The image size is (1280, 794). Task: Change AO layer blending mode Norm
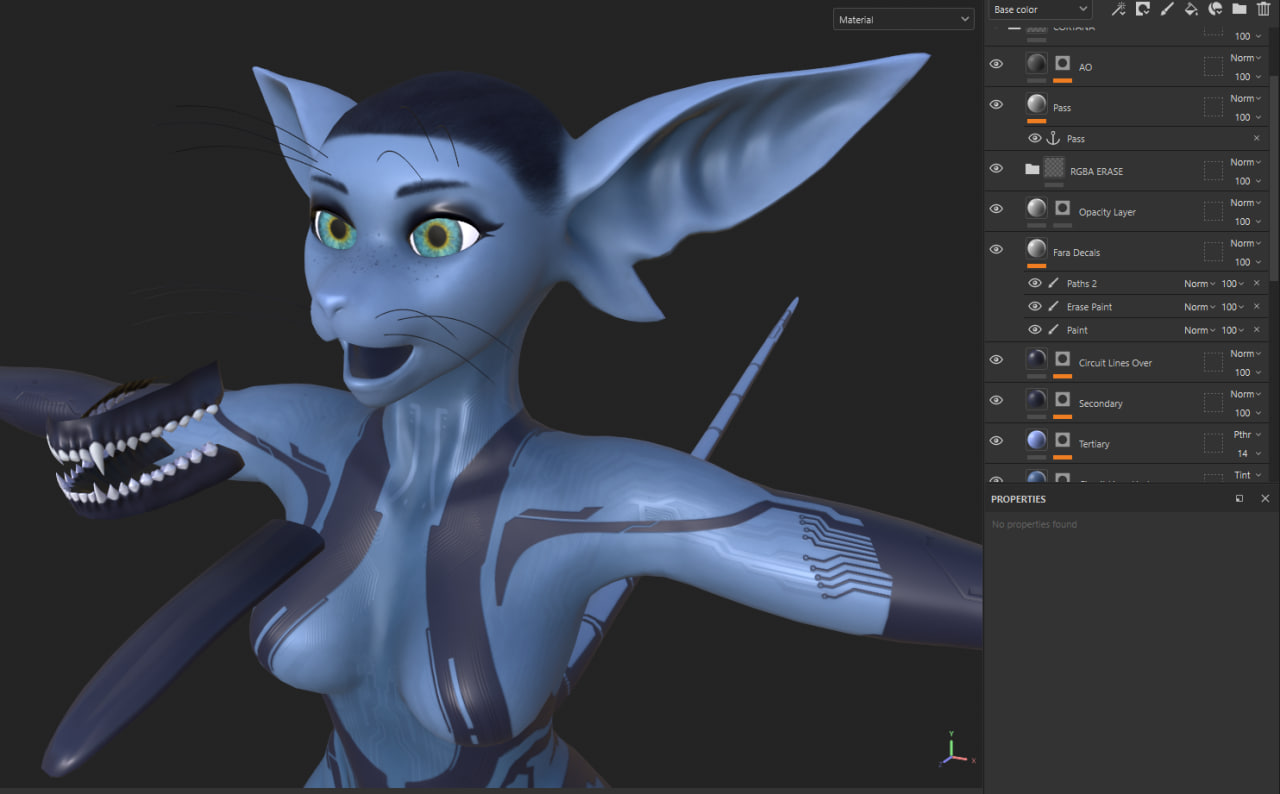(1245, 58)
